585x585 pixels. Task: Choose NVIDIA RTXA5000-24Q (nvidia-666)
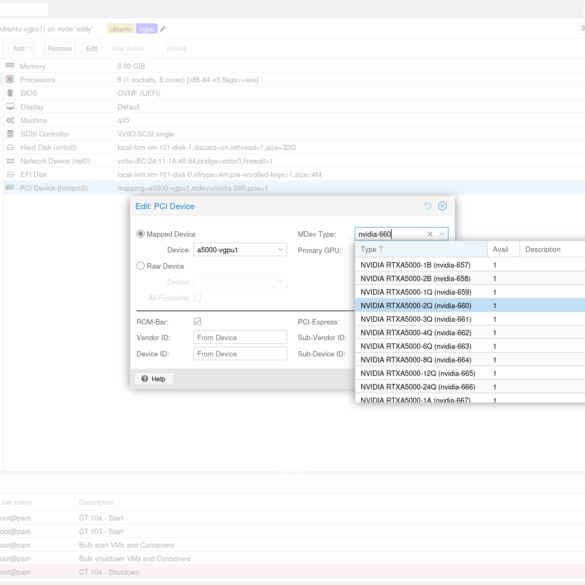tap(470, 387)
